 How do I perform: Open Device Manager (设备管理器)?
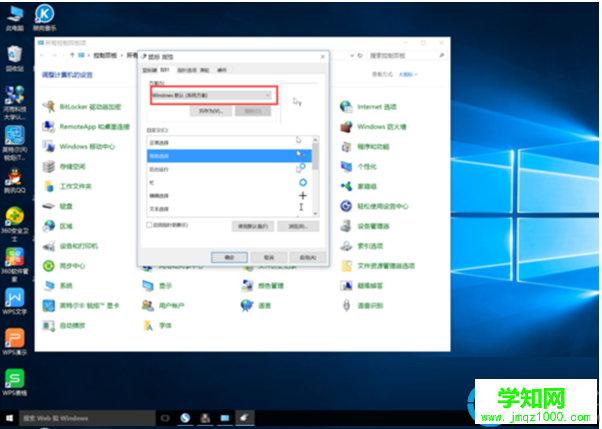tap(365, 226)
